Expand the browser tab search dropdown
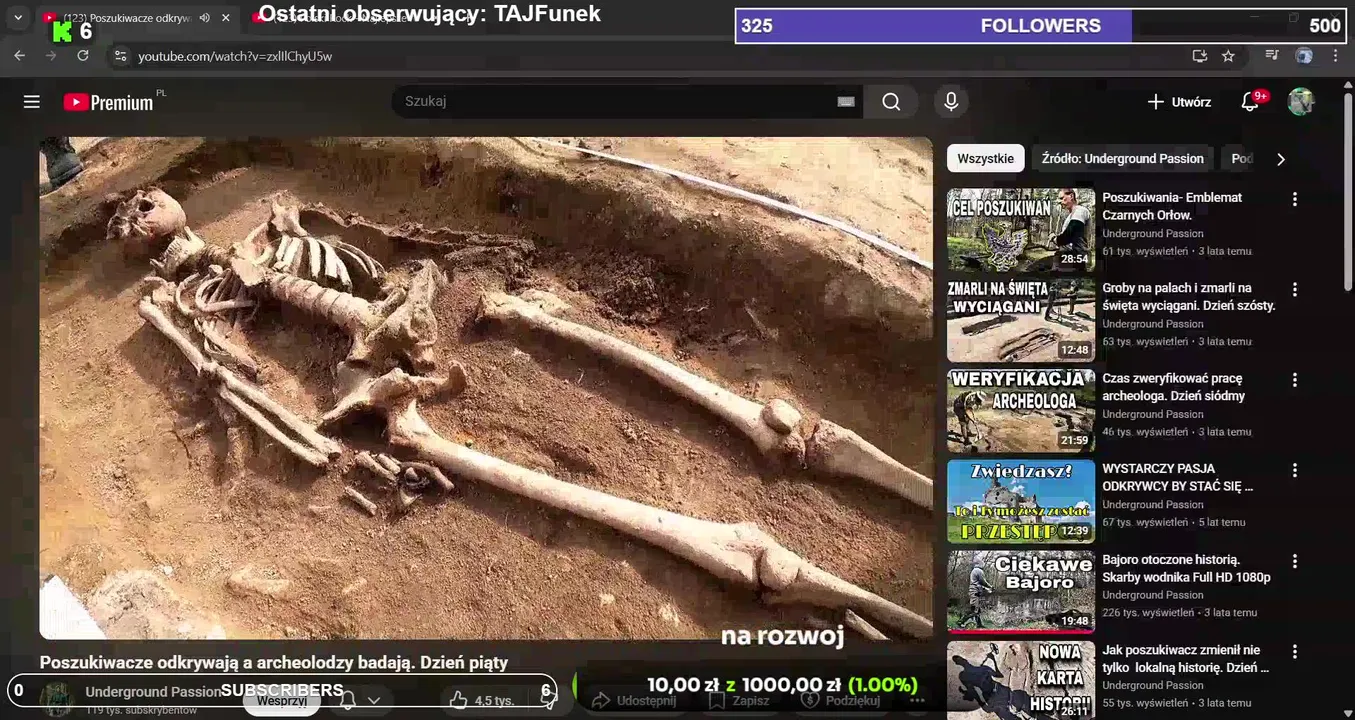This screenshot has width=1355, height=720. 17,18
